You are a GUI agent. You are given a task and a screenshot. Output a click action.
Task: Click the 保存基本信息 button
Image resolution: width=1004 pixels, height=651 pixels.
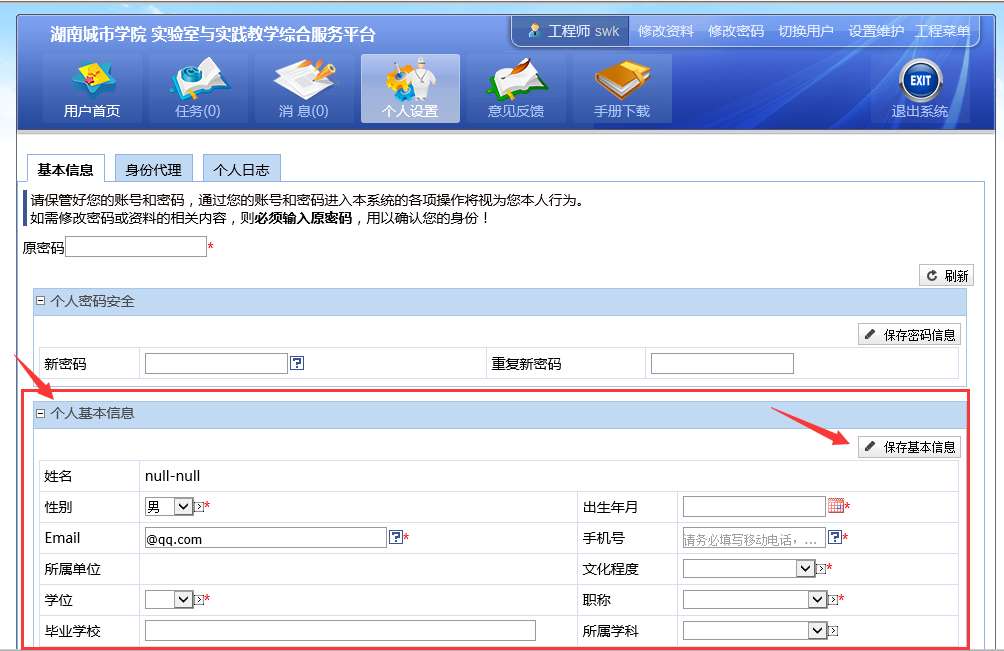point(909,447)
